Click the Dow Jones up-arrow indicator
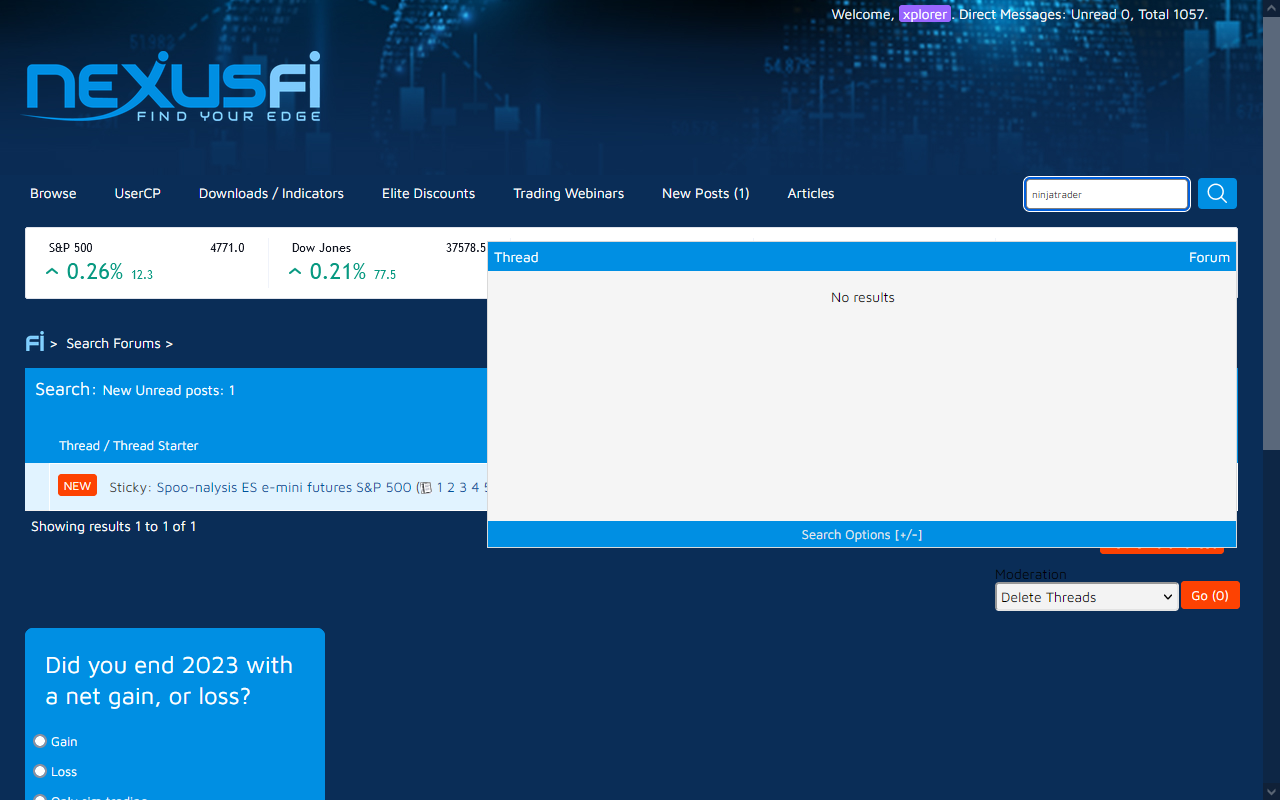The image size is (1280, 800). 295,272
